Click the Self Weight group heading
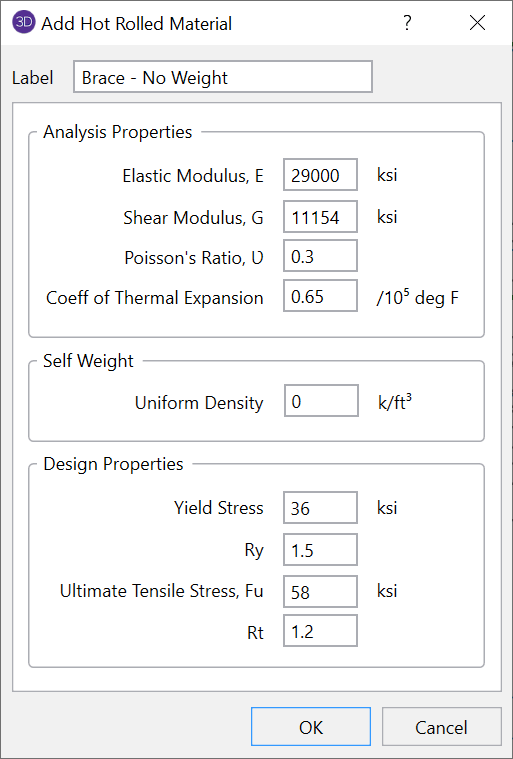This screenshot has height=759, width=513. click(88, 361)
